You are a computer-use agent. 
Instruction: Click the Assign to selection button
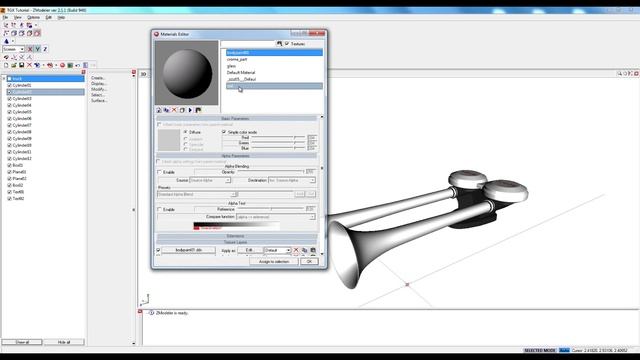coord(274,261)
